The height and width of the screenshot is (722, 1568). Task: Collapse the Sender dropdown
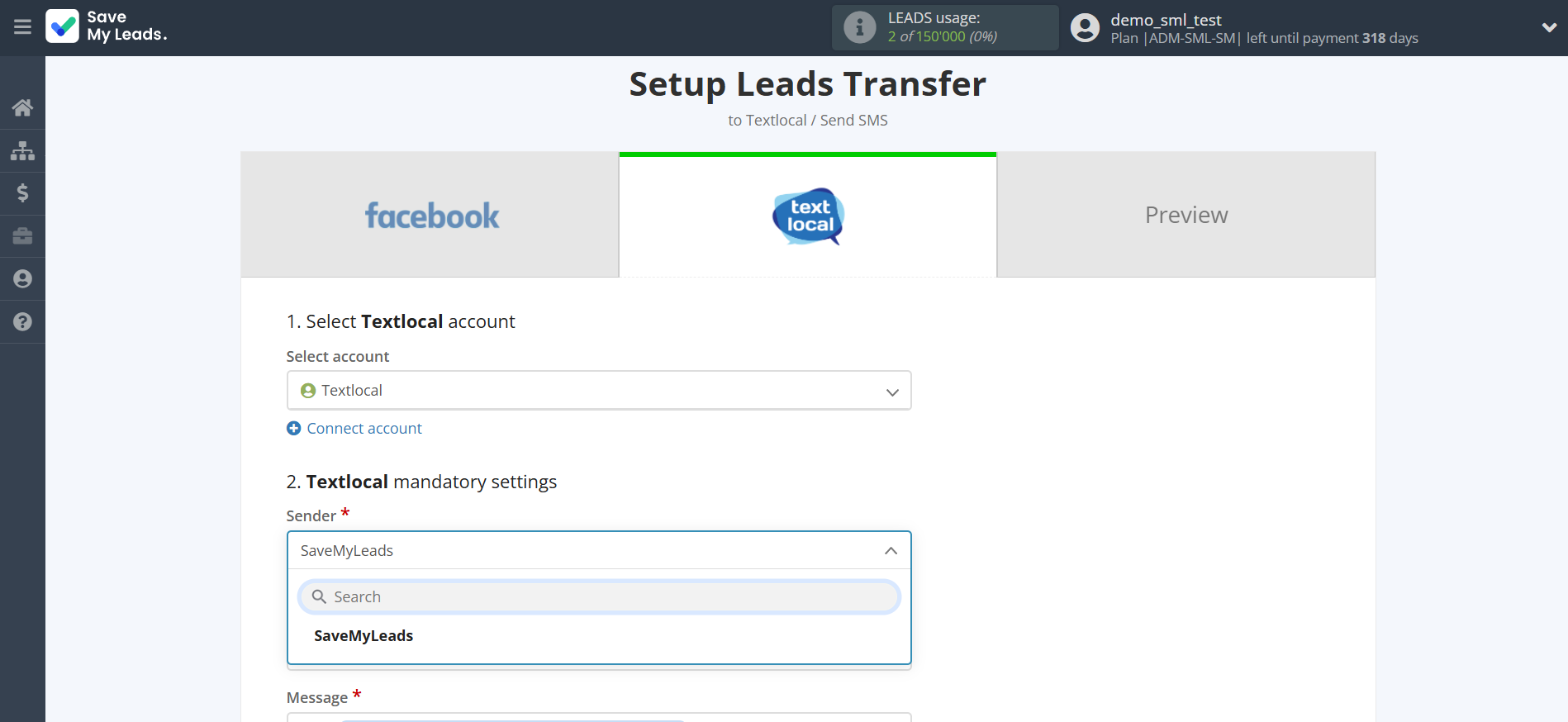(x=599, y=550)
